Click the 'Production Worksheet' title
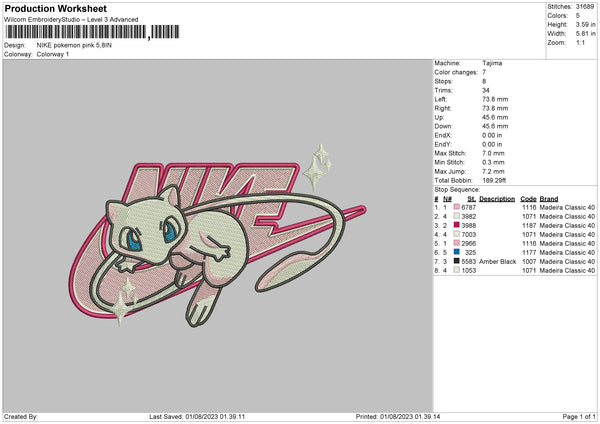 tap(55, 8)
